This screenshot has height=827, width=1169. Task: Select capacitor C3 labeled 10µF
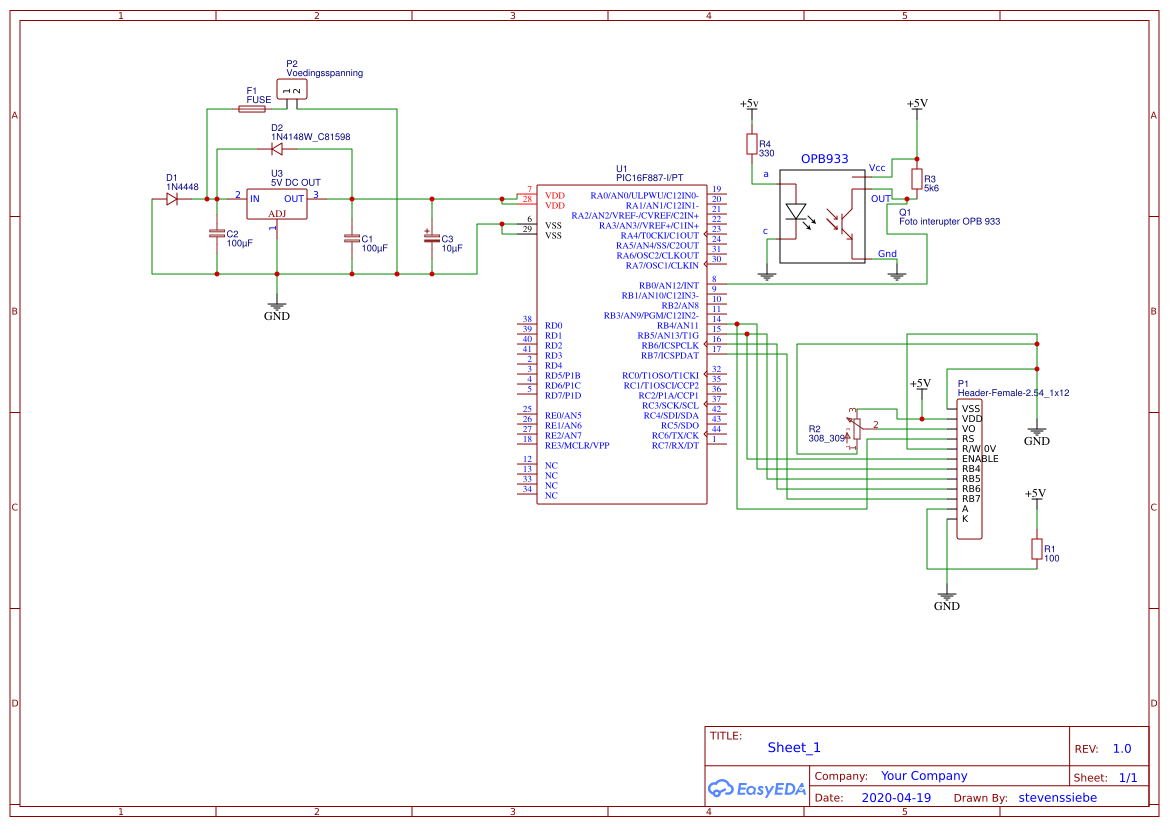click(430, 237)
